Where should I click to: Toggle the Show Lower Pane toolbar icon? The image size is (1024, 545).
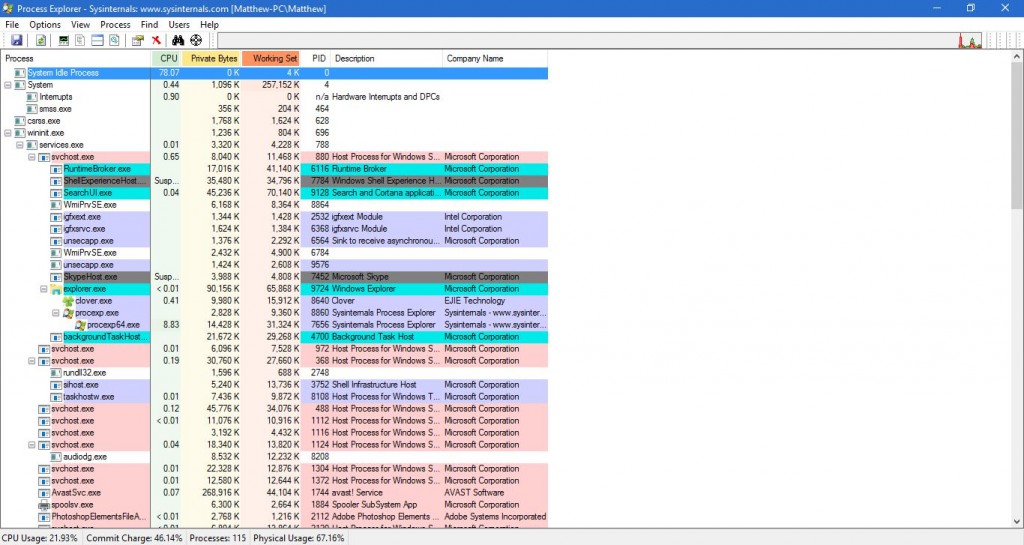[x=97, y=40]
